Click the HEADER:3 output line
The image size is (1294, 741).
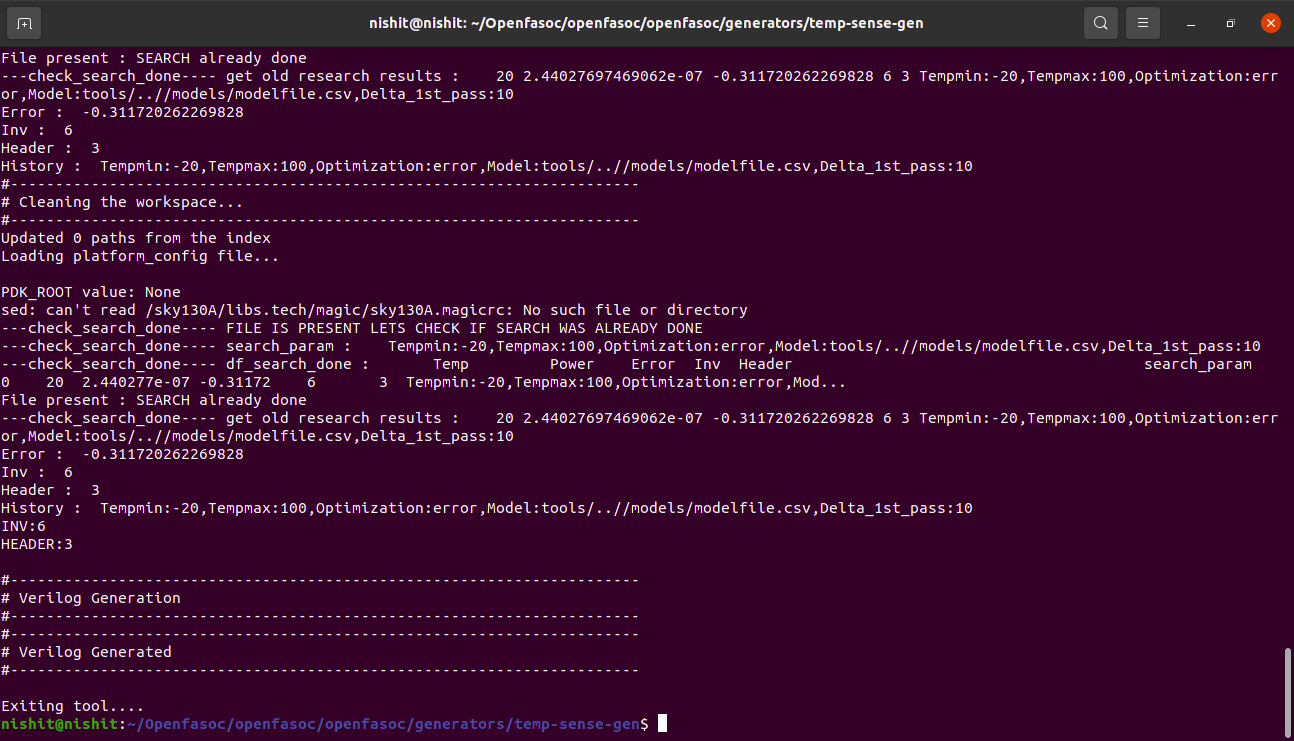click(35, 543)
